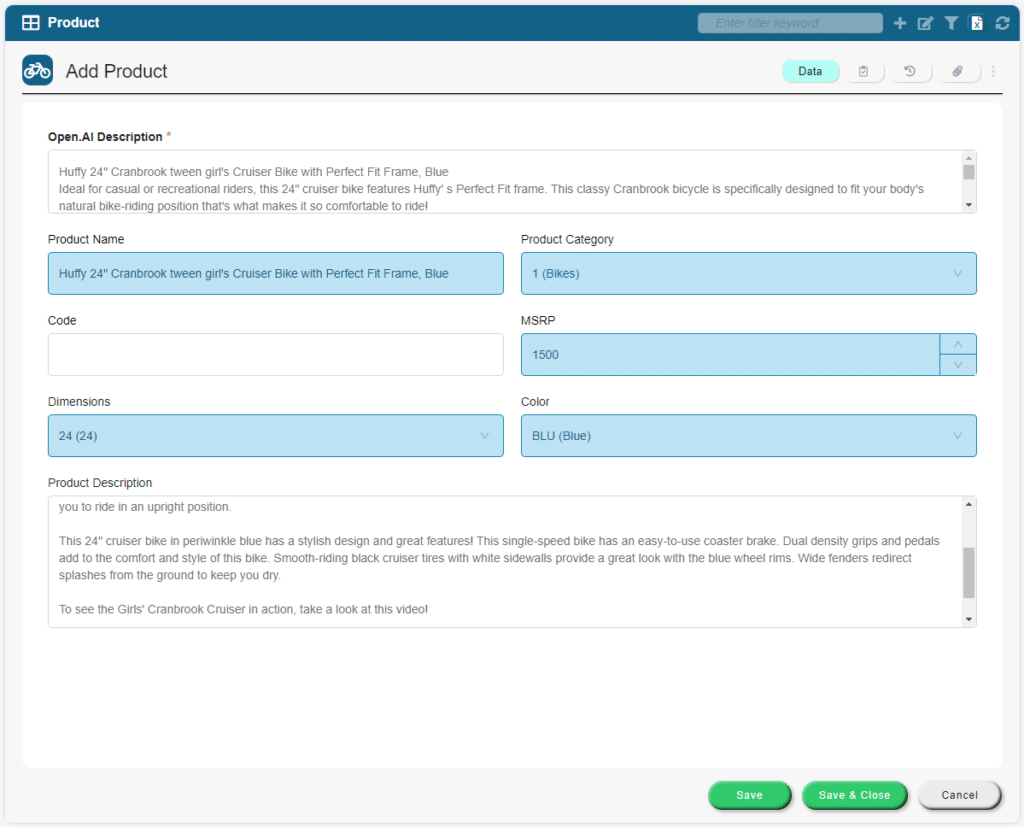This screenshot has height=827, width=1024.
Task: Click the Product title in header bar
Action: coord(73,23)
